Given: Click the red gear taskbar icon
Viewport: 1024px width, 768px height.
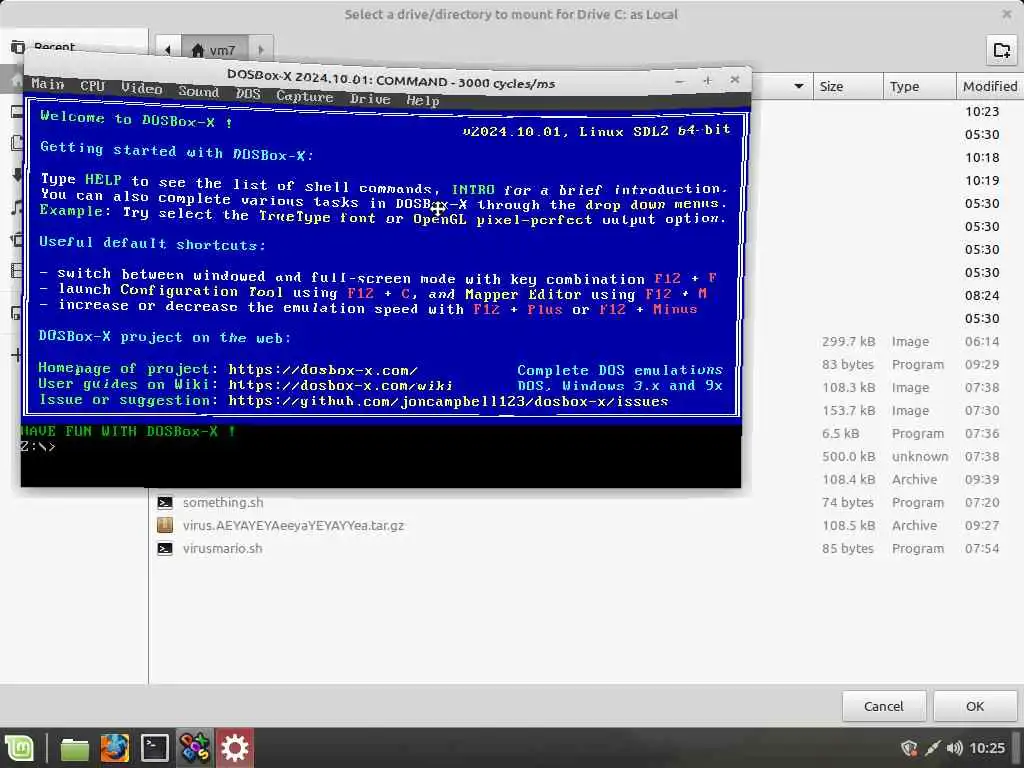Looking at the screenshot, I should click(234, 748).
